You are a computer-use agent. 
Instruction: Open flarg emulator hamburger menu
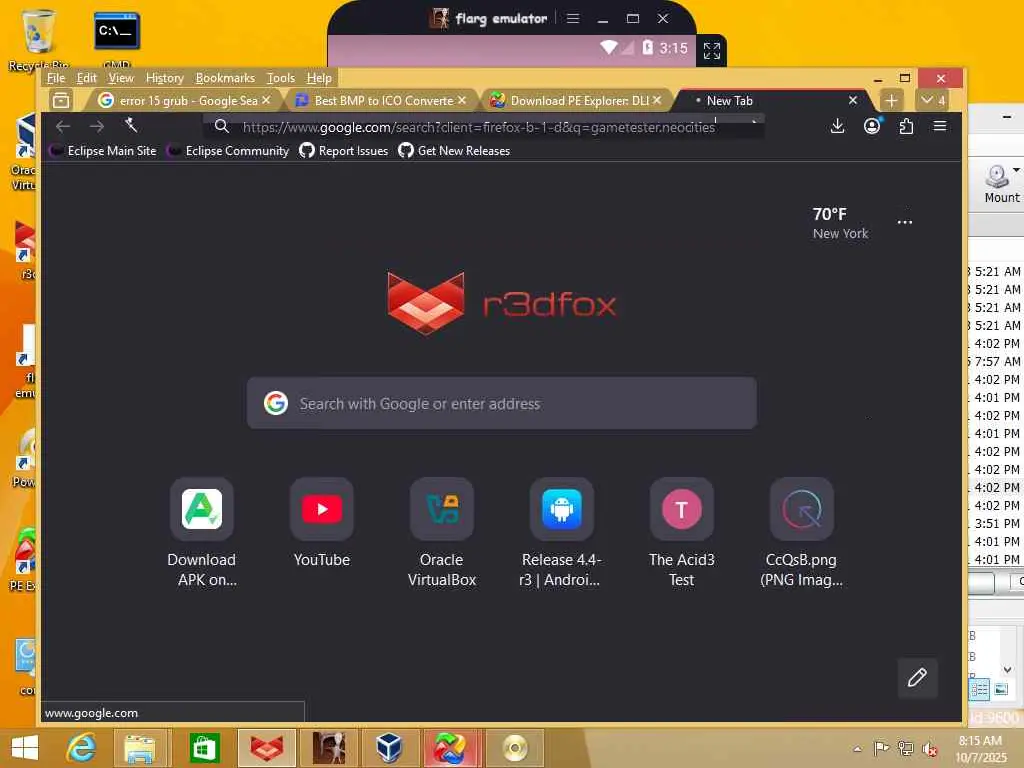click(x=573, y=18)
